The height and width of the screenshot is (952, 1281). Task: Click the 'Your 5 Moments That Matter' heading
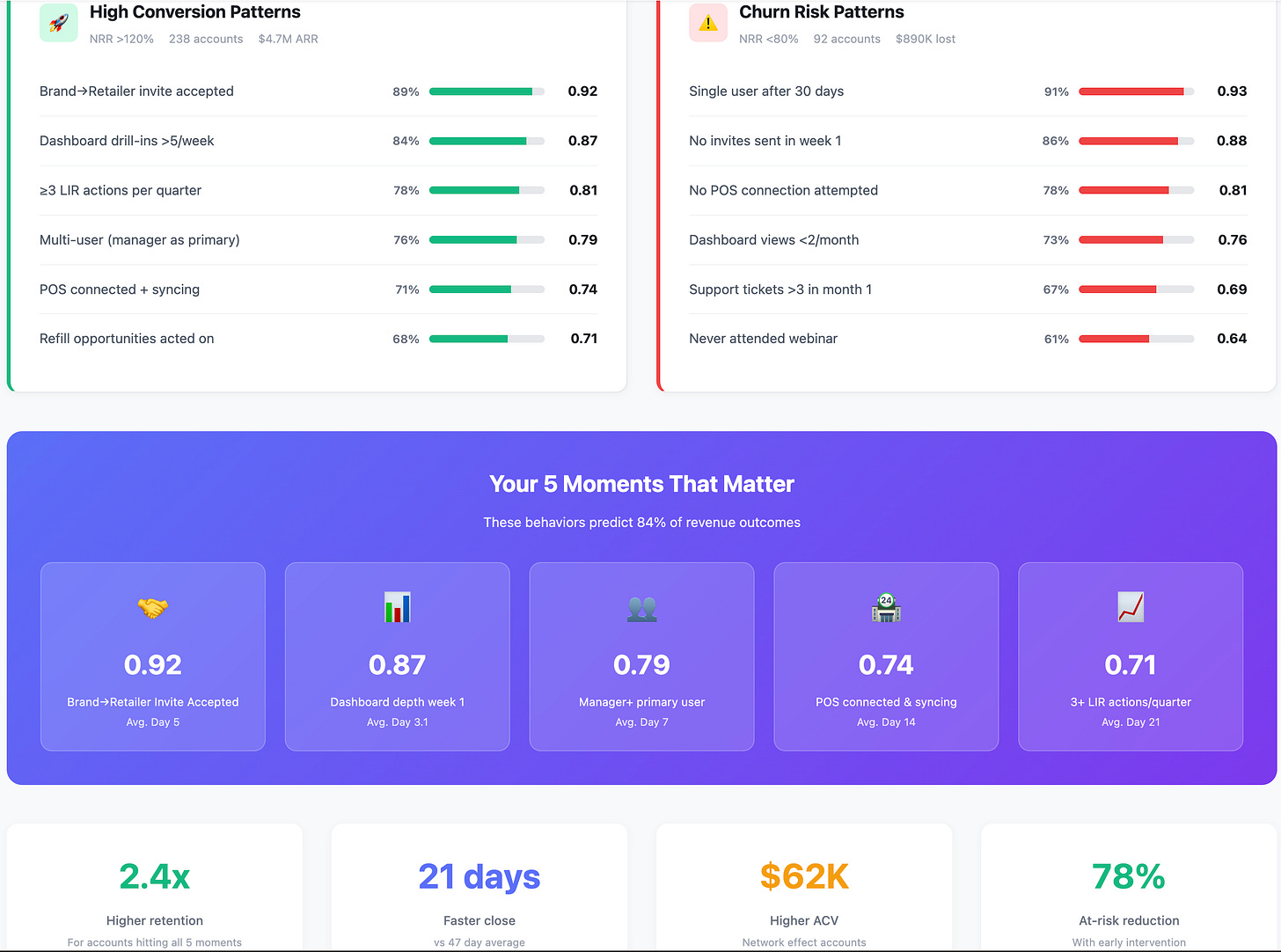(x=641, y=484)
